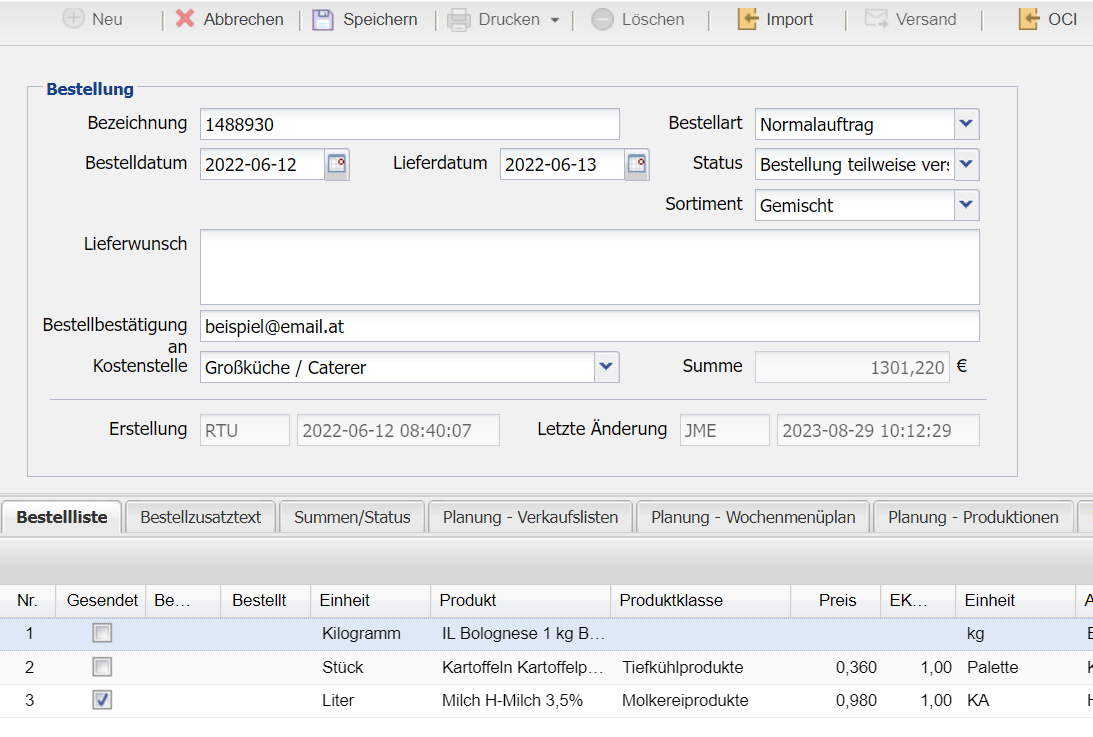Expand the Kostenstelle combo box
Viewport: 1093px width, 737px height.
tap(606, 367)
